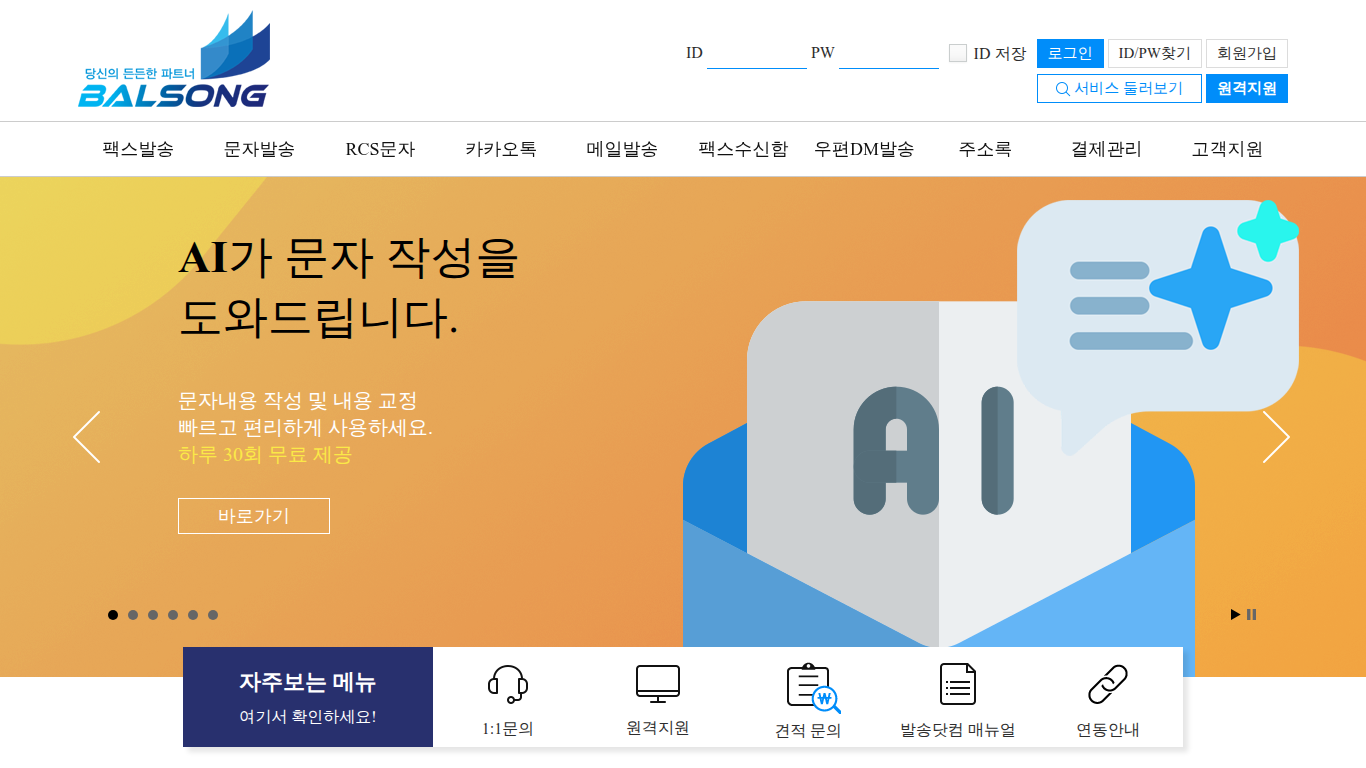This screenshot has width=1366, height=768.
Task: Open the 우편DM발송 menu
Action: click(x=864, y=149)
